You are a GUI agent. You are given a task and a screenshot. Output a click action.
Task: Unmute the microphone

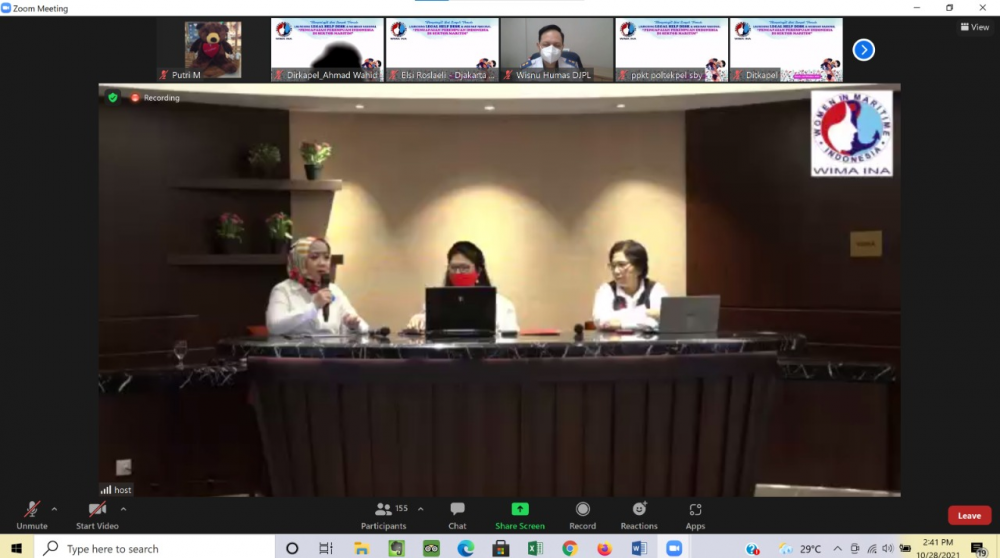[32, 515]
